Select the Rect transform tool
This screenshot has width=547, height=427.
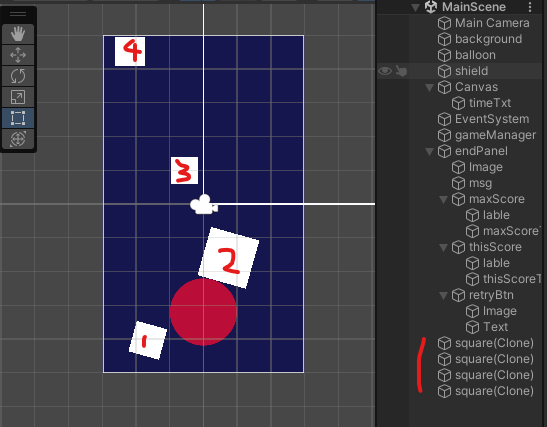click(18, 118)
